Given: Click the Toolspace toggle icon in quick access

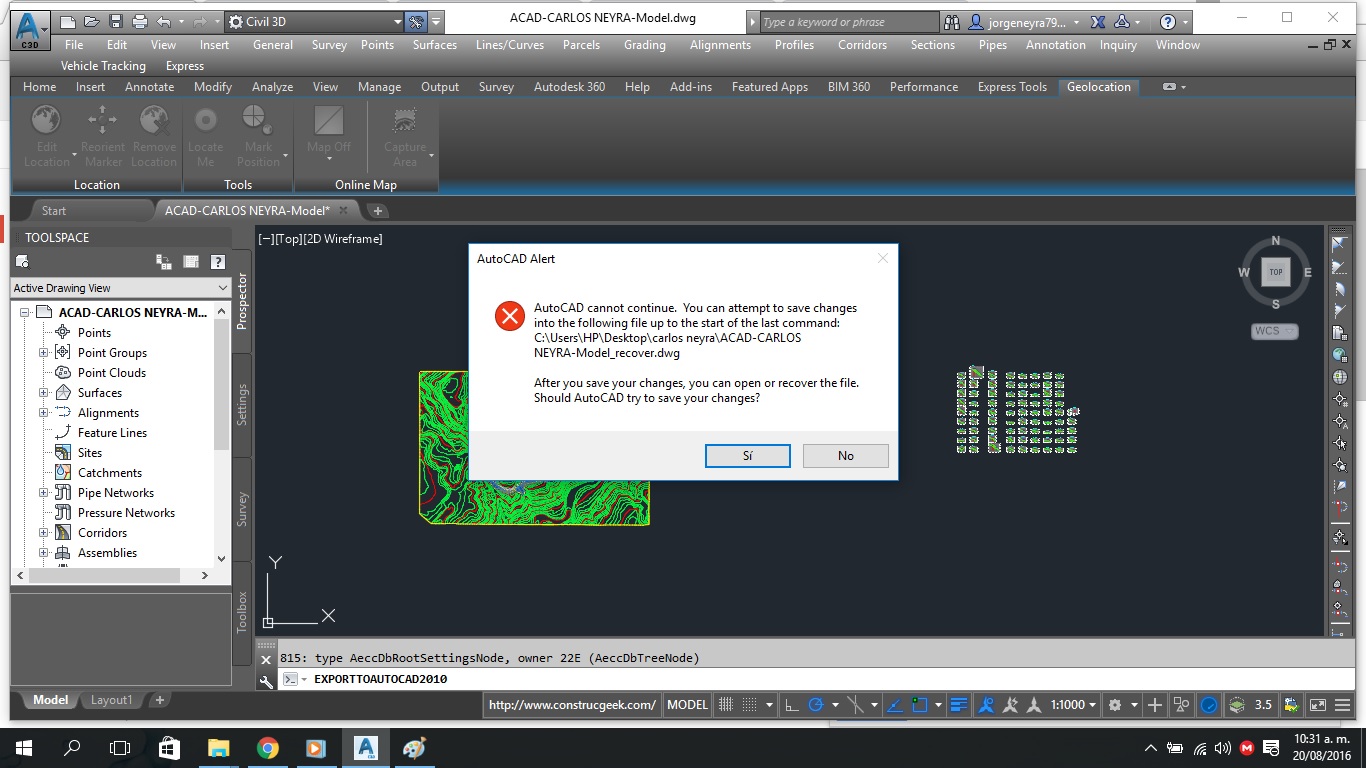Looking at the screenshot, I should (x=417, y=21).
